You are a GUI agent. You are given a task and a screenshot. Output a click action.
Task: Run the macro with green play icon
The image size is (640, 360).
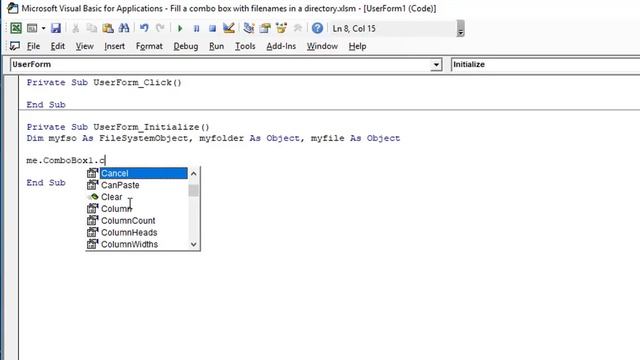coord(180,28)
